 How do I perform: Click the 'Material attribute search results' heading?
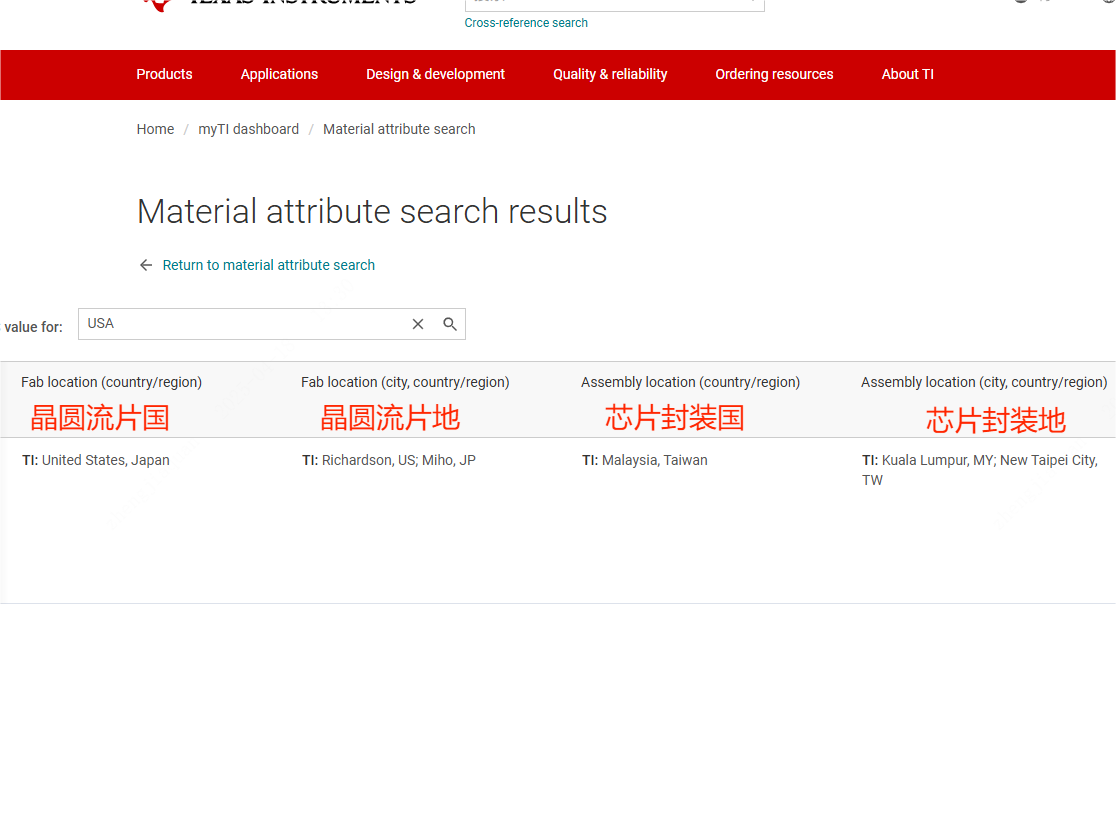pyautogui.click(x=372, y=211)
